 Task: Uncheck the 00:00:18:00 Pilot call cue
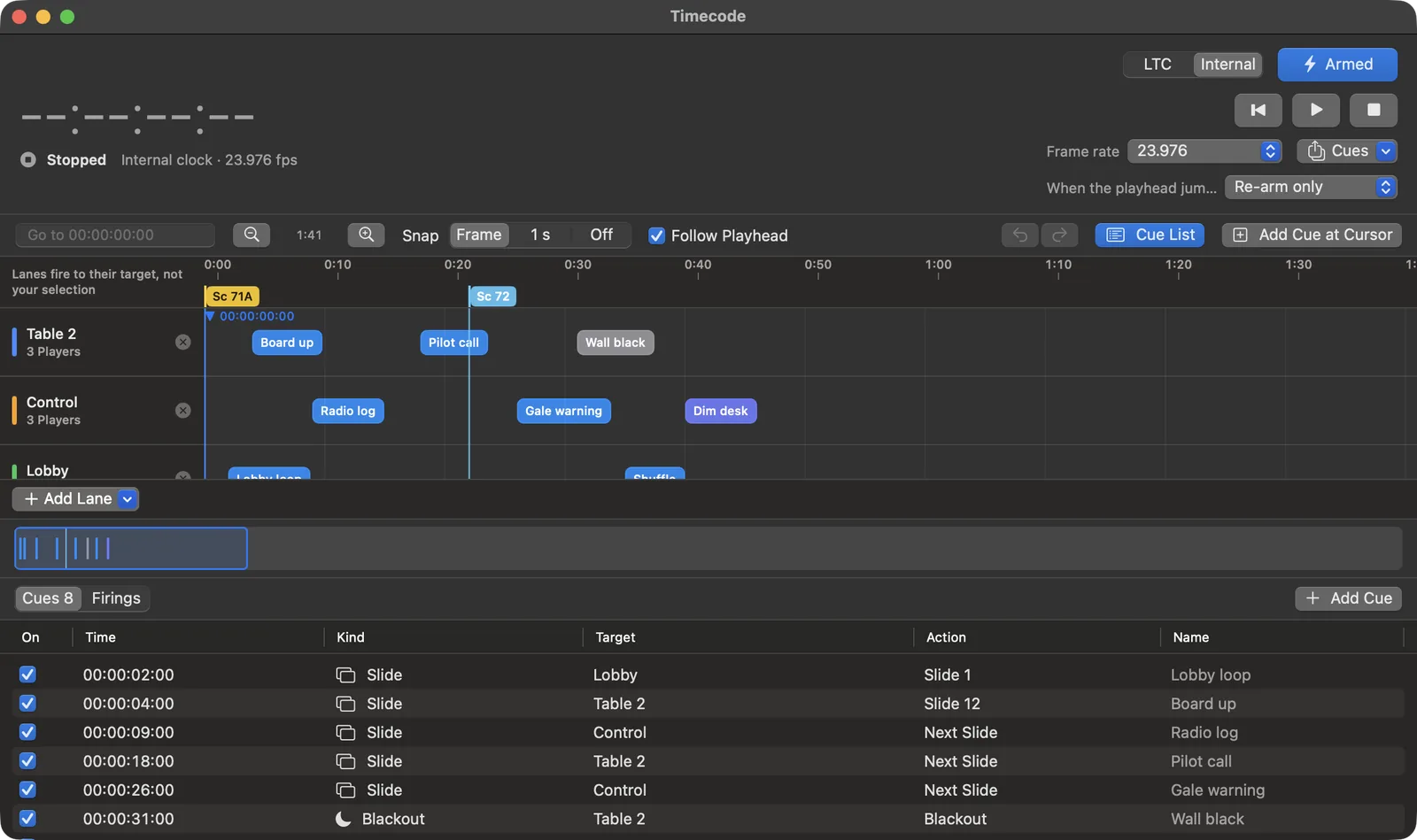pos(27,761)
